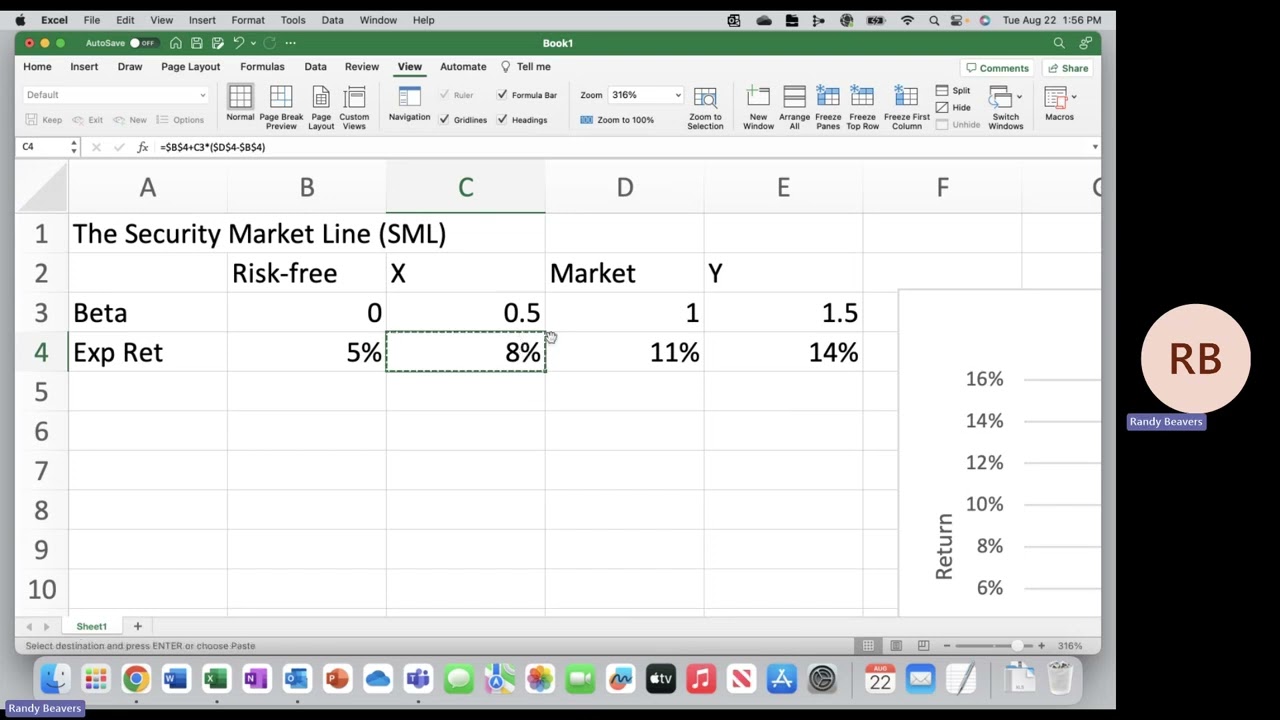Open PowerPoint from the Dock
The height and width of the screenshot is (720, 1280).
coord(337,680)
